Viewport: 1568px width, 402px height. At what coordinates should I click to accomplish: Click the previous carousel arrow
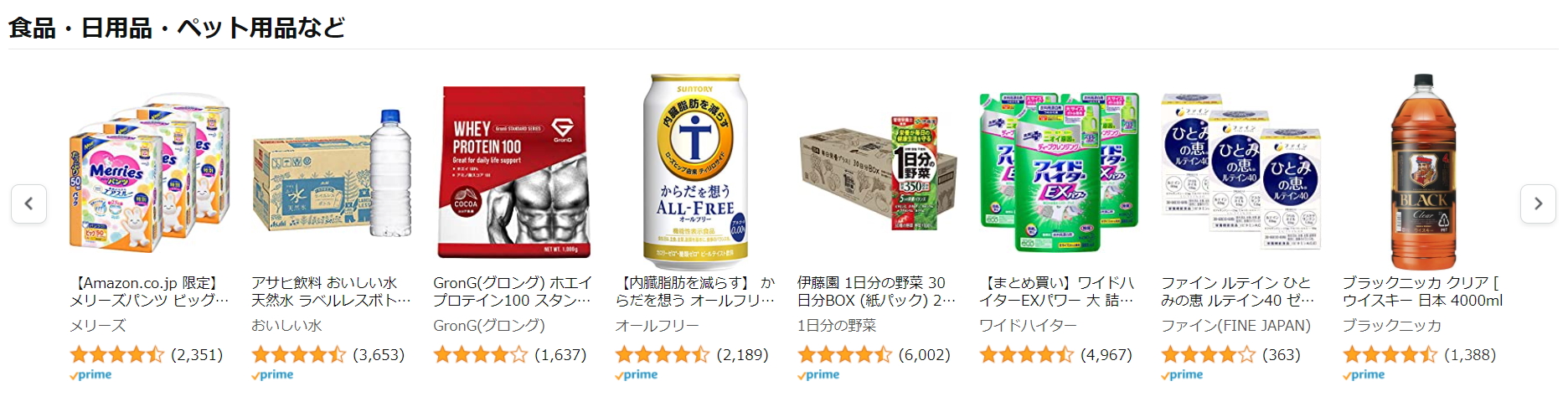28,204
